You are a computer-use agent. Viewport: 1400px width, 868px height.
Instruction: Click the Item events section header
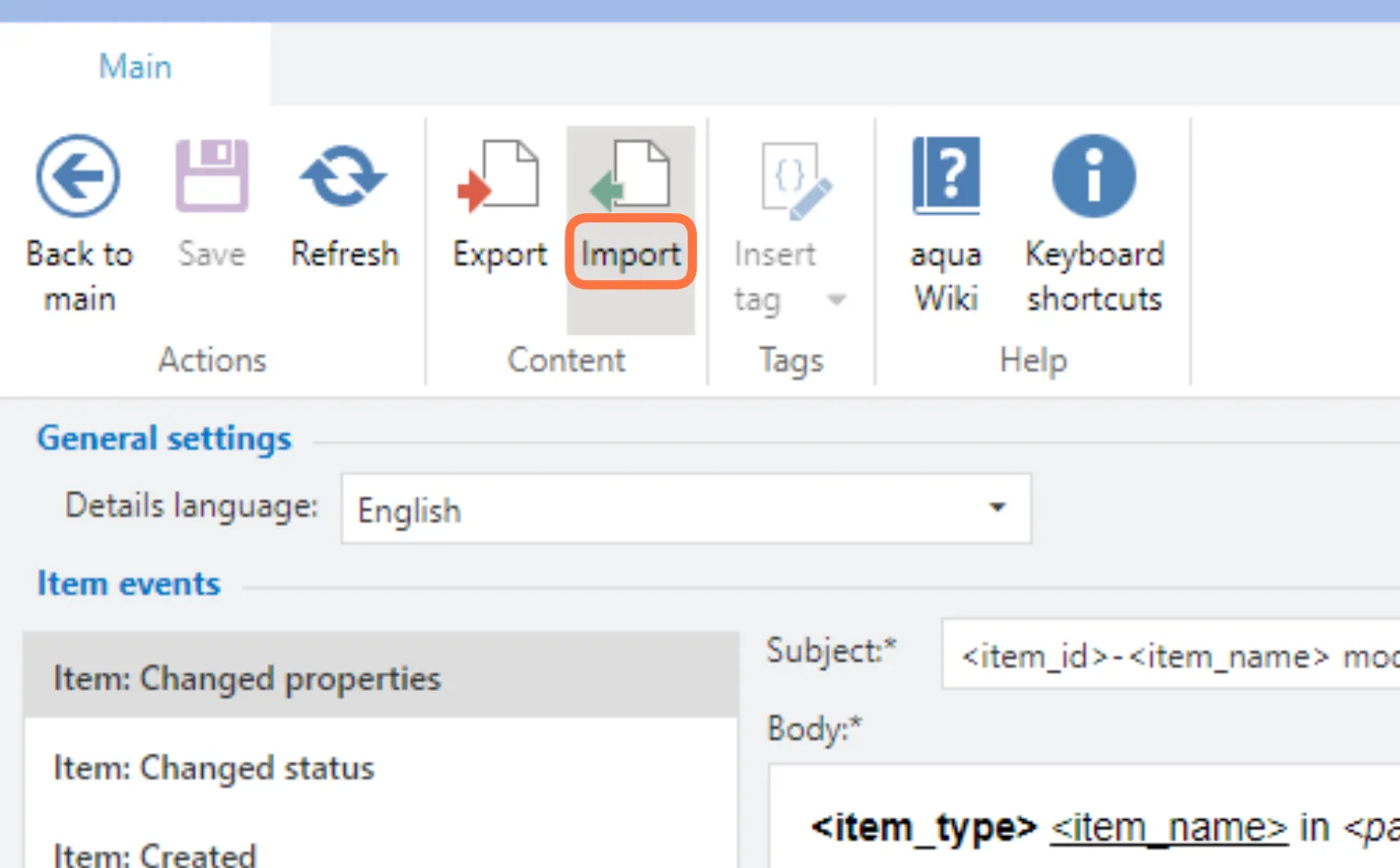129,583
